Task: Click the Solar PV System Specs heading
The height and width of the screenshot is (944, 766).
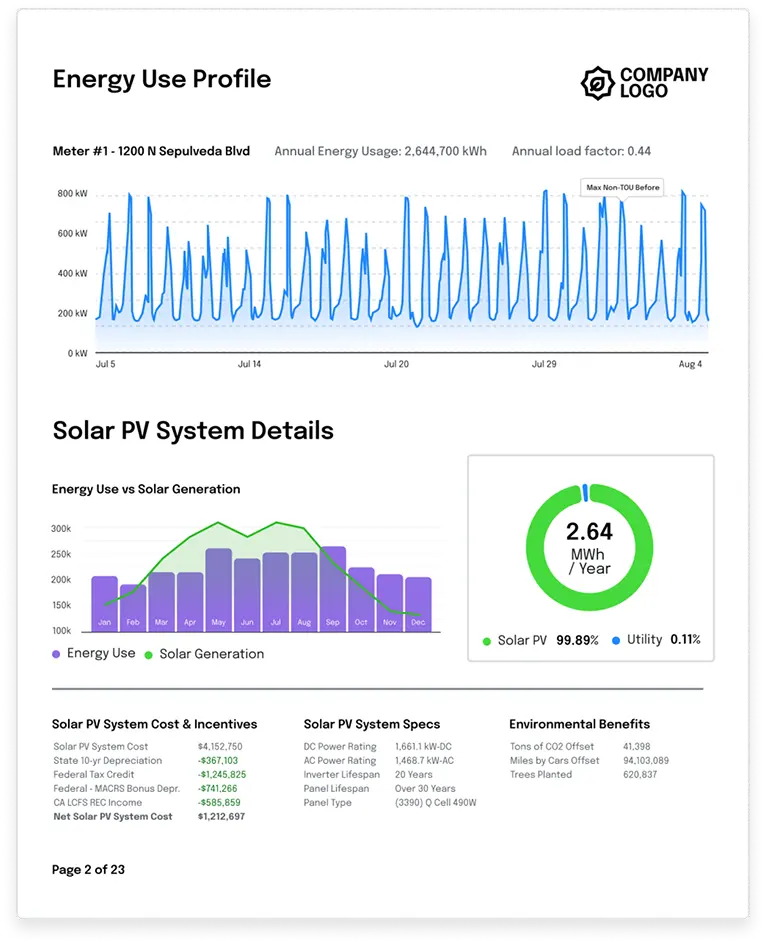Action: click(x=371, y=724)
